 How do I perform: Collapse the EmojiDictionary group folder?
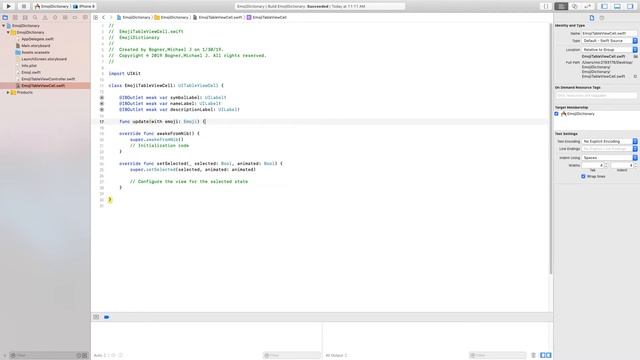[x=8, y=32]
